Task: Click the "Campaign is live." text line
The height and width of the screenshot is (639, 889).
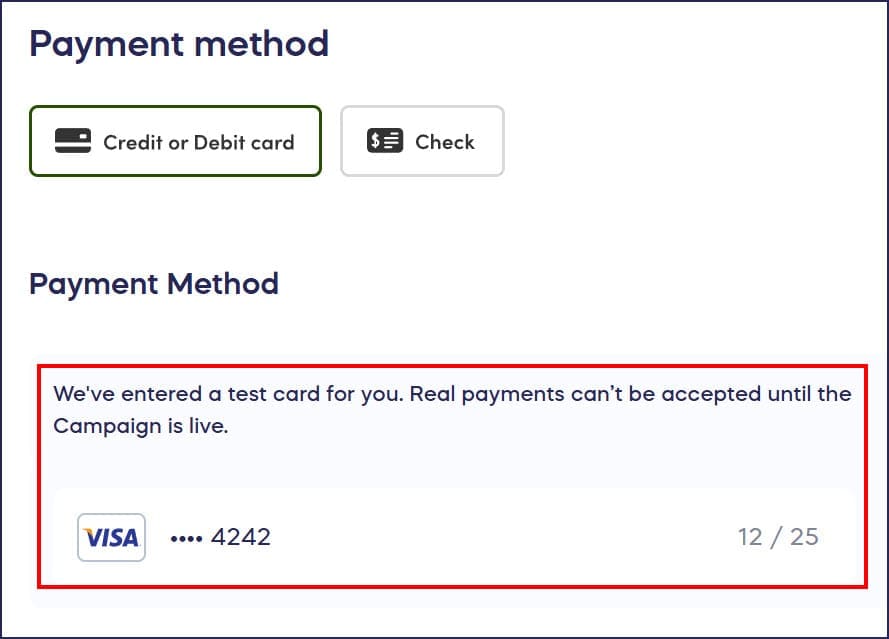Action: 141,425
